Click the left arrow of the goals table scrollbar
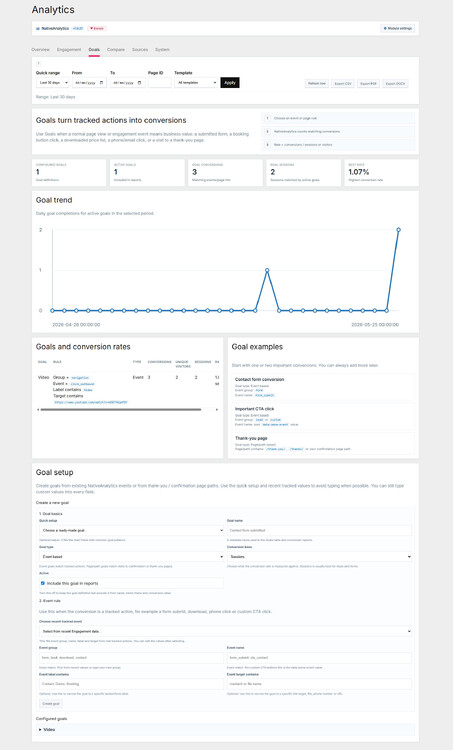The image size is (453, 750). coord(38,409)
